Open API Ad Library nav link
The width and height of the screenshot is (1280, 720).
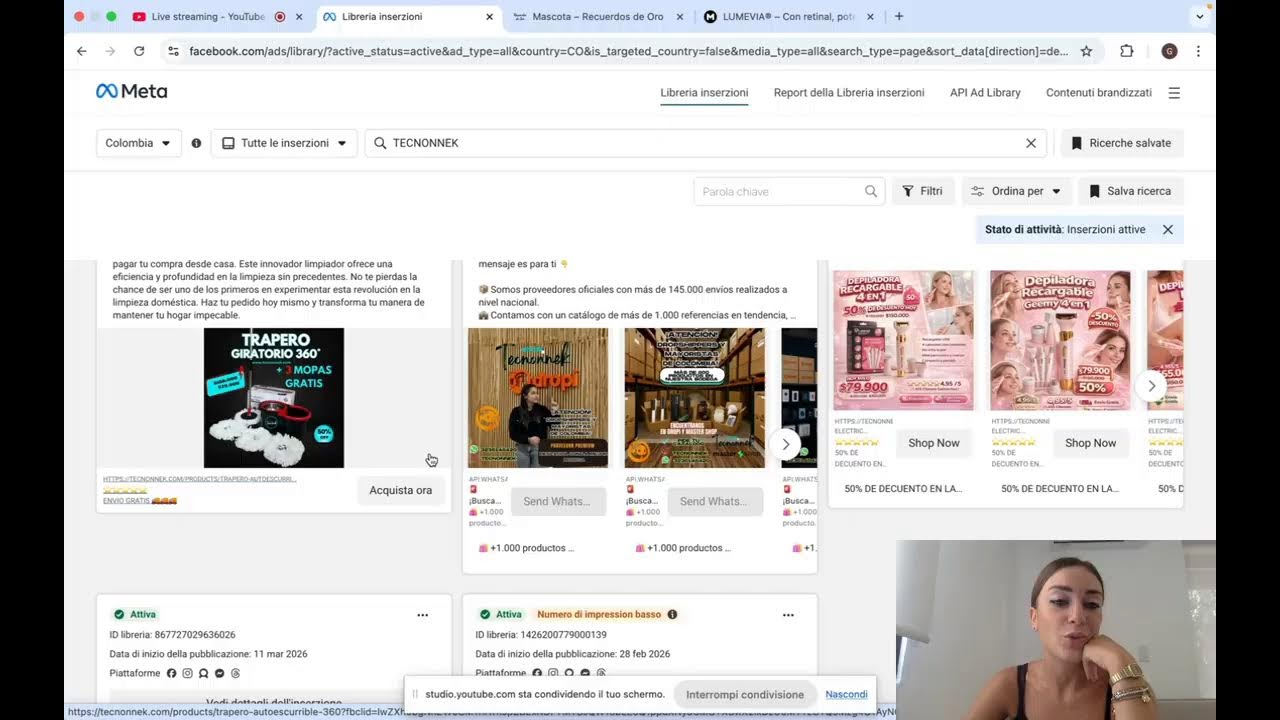[985, 93]
